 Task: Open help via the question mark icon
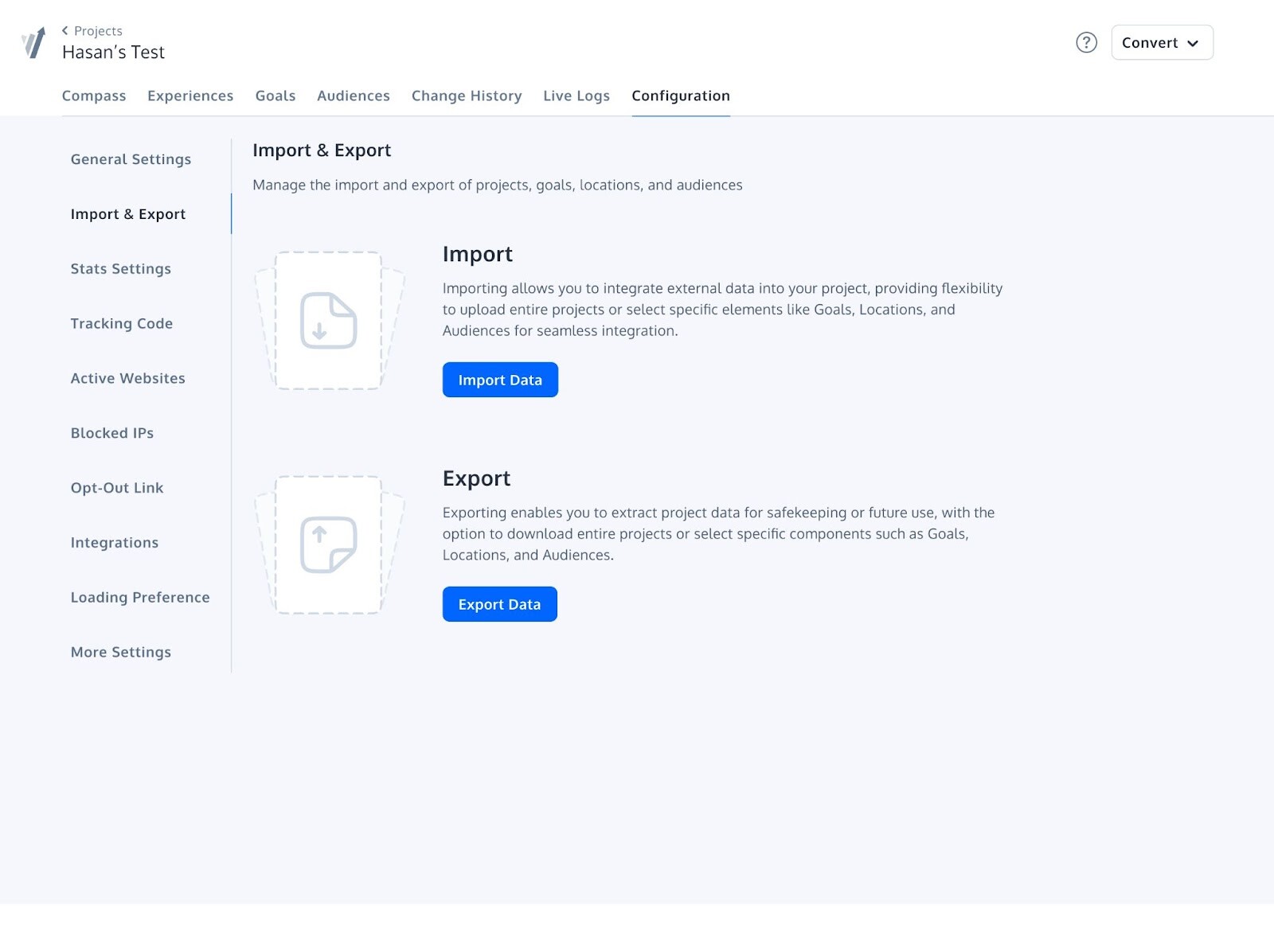1086,43
